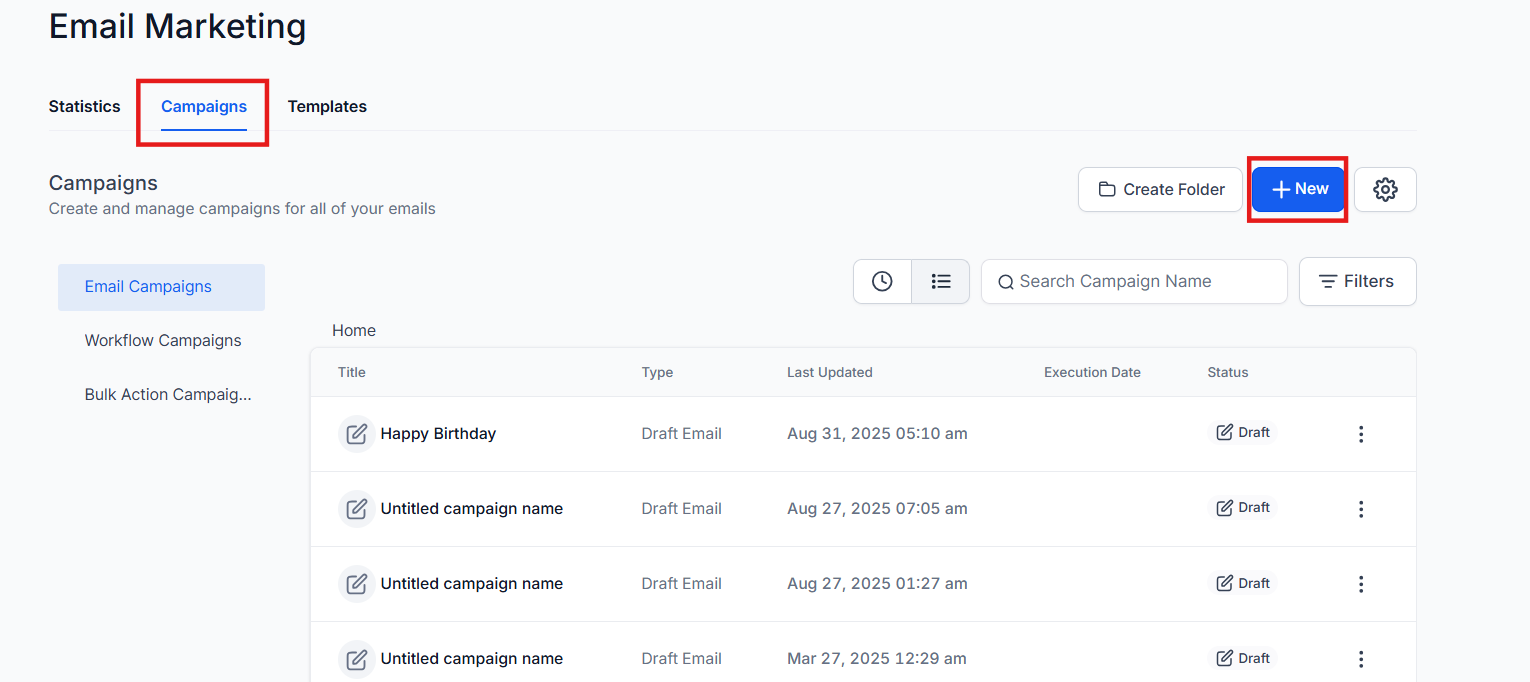Click the Happy Birthday edit icon

pyautogui.click(x=356, y=434)
